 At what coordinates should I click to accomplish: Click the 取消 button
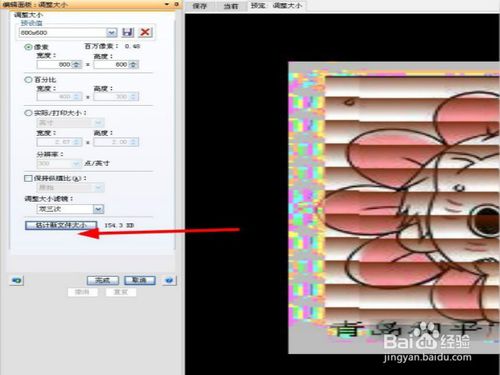(x=140, y=280)
